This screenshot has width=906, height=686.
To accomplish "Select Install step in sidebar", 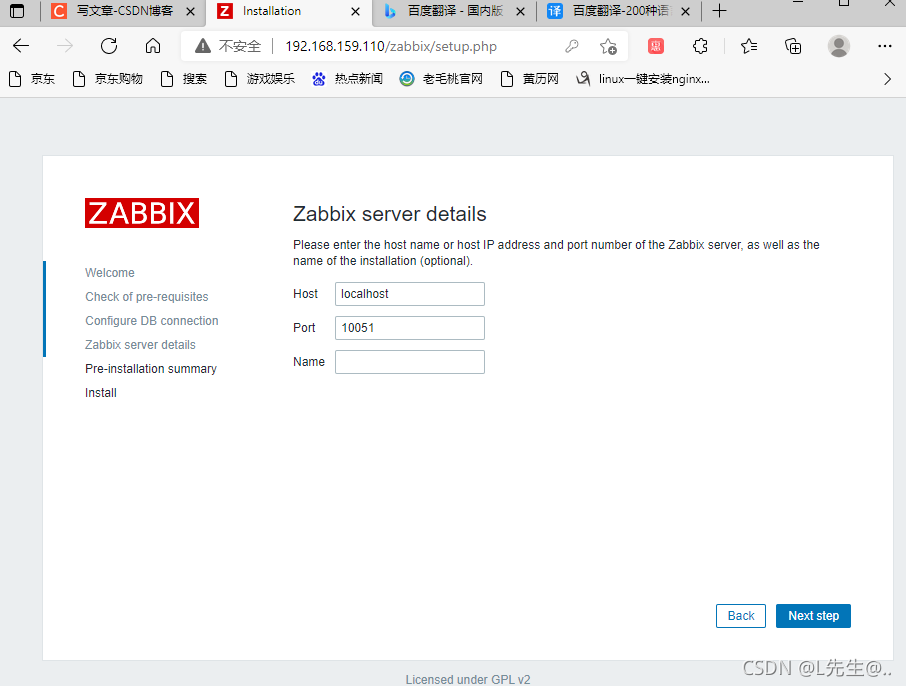I will point(101,393).
